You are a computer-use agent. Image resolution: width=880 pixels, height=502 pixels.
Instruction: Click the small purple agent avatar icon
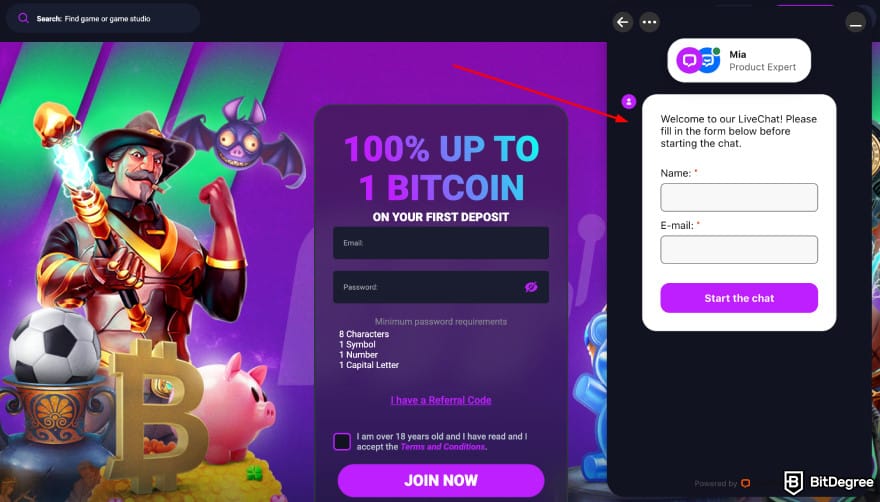pyautogui.click(x=629, y=102)
